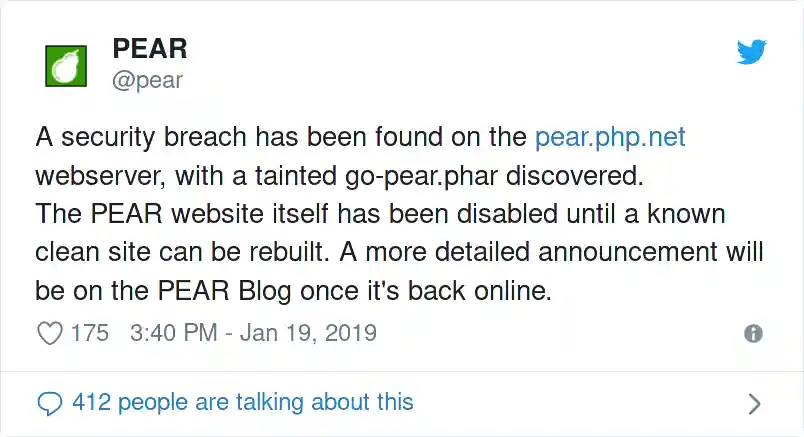Click the Jan 19, 2019 date
The width and height of the screenshot is (804, 437).
(x=306, y=333)
